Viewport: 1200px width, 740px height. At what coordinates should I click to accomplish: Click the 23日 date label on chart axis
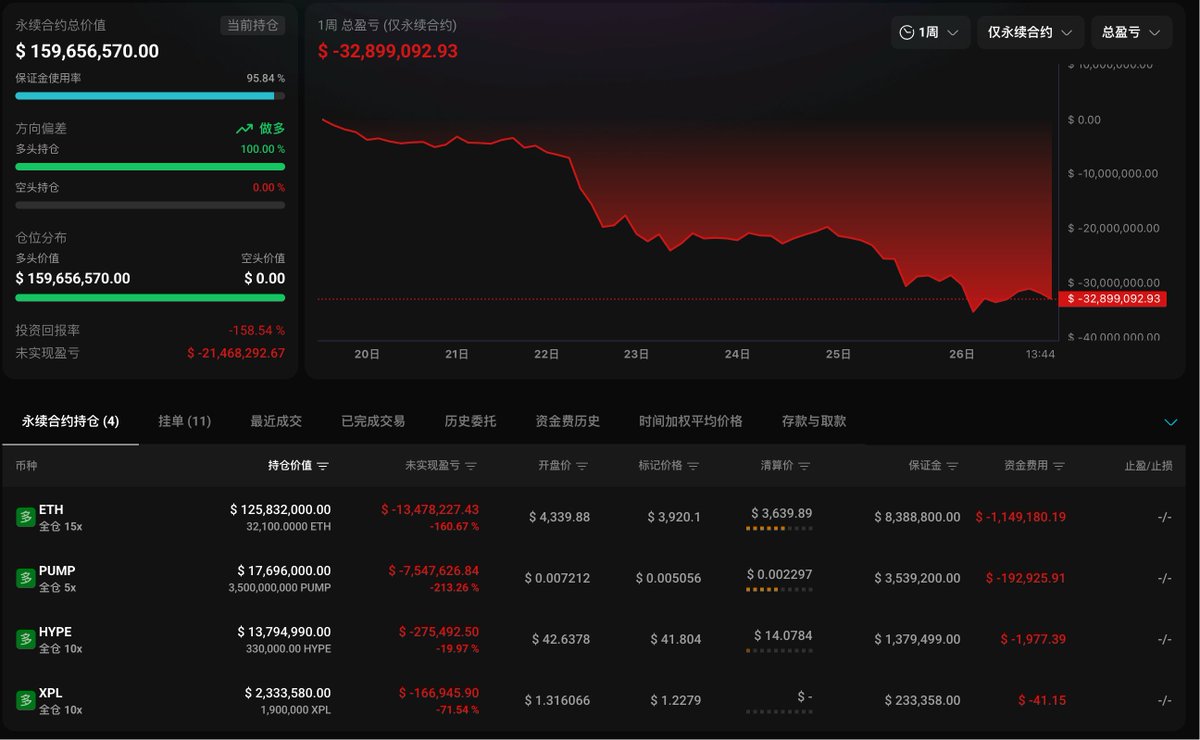(637, 354)
